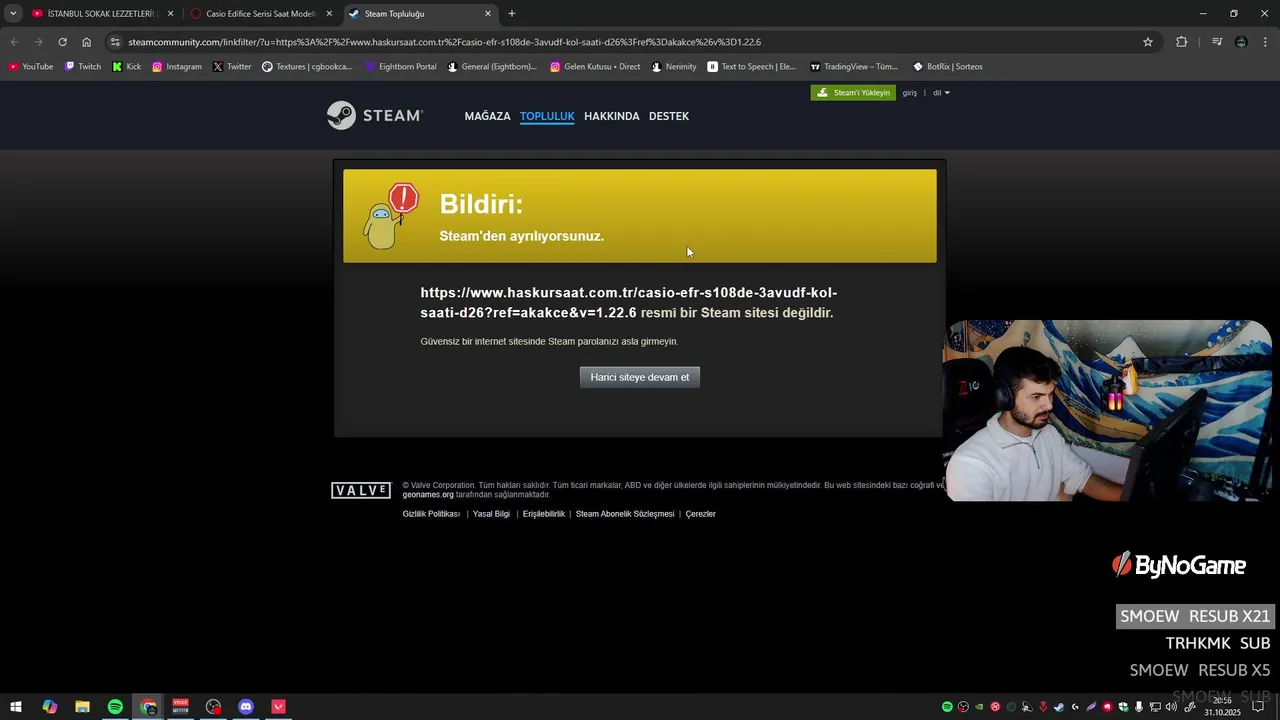Image resolution: width=1280 pixels, height=720 pixels.
Task: Bookmark this page with star icon
Action: (1148, 42)
